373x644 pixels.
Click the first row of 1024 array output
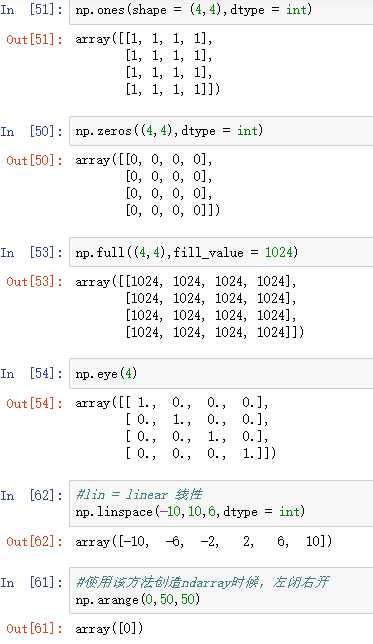(x=186, y=282)
